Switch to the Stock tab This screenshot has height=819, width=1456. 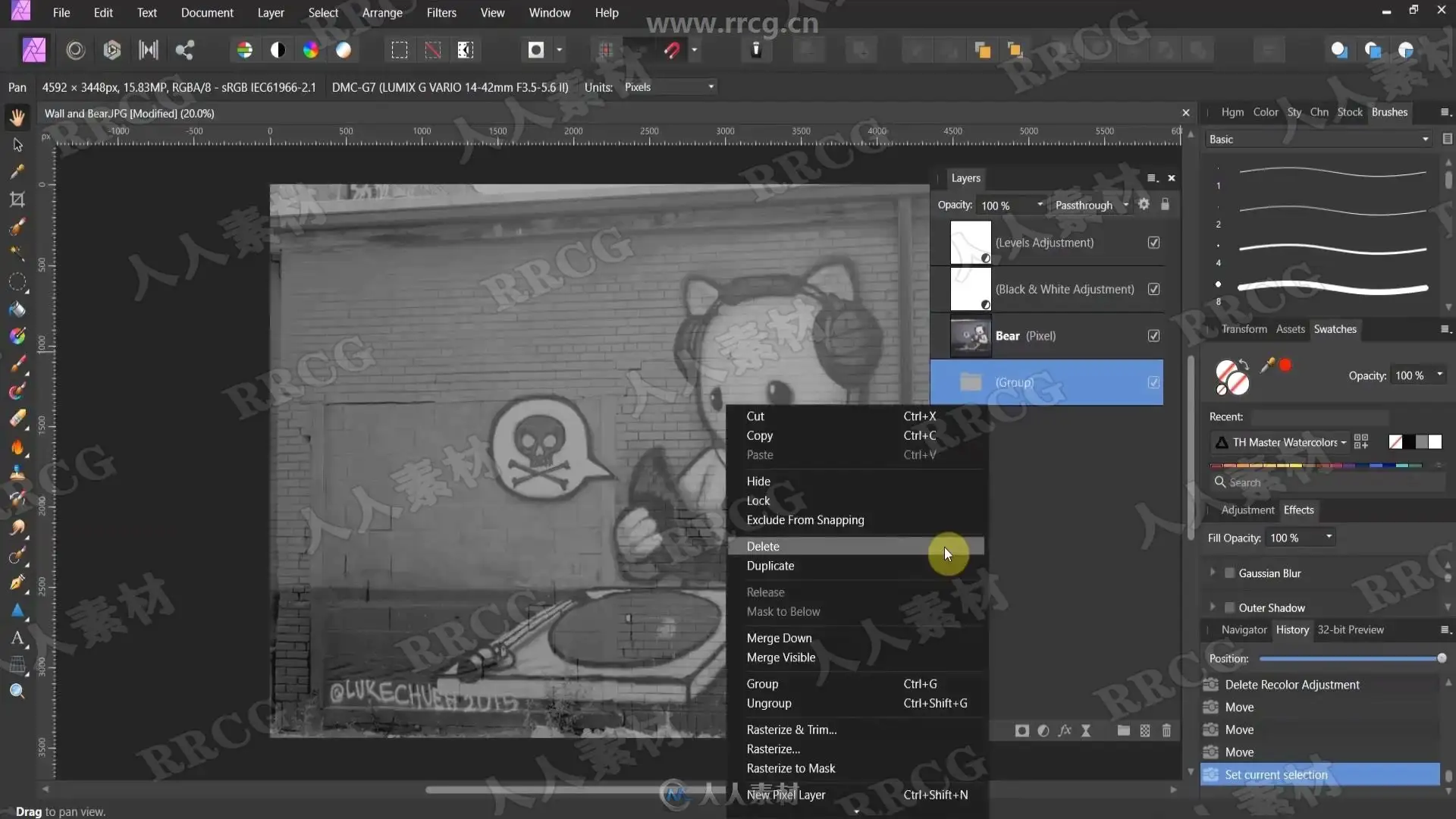tap(1350, 112)
